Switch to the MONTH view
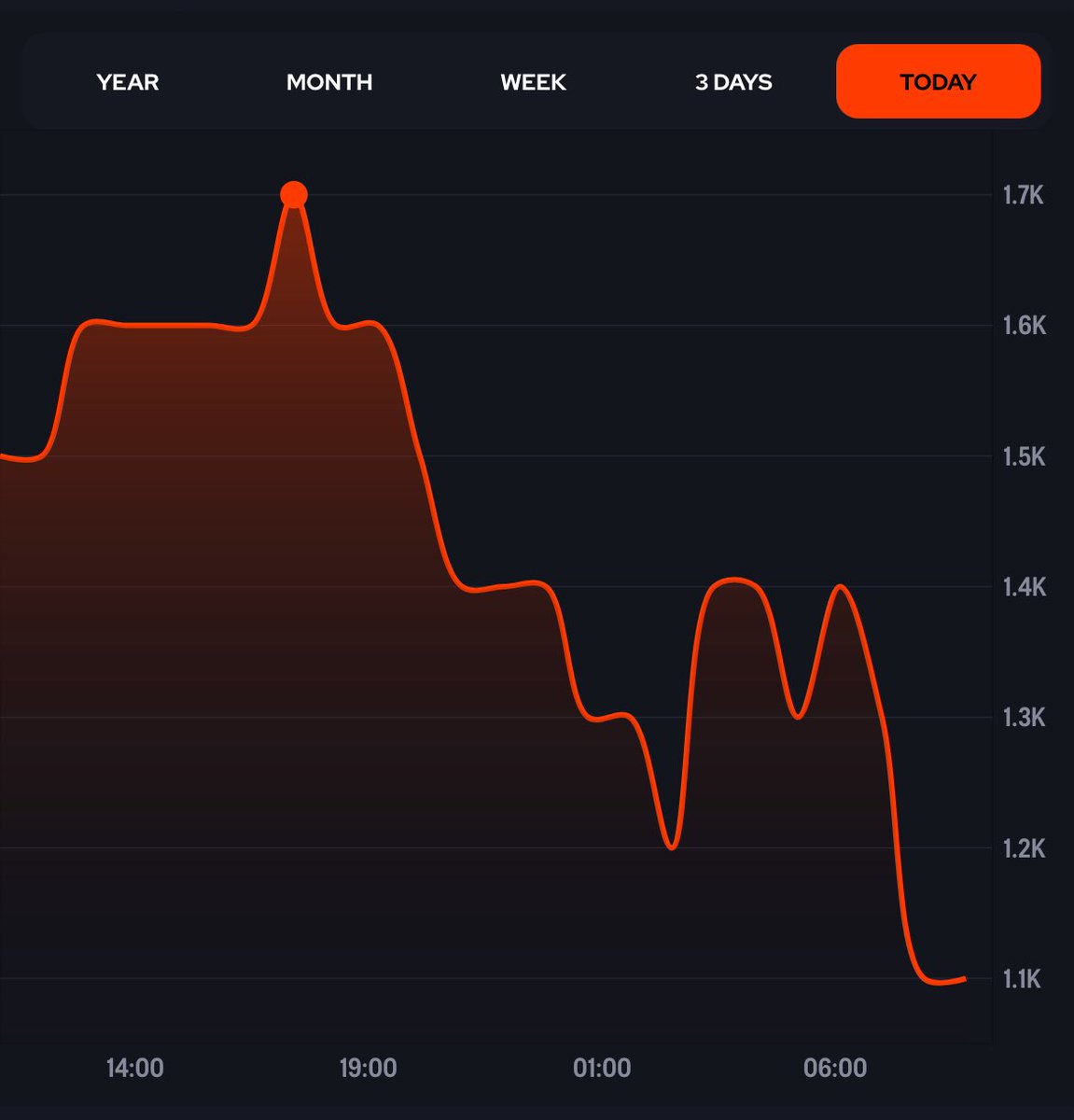 point(329,82)
